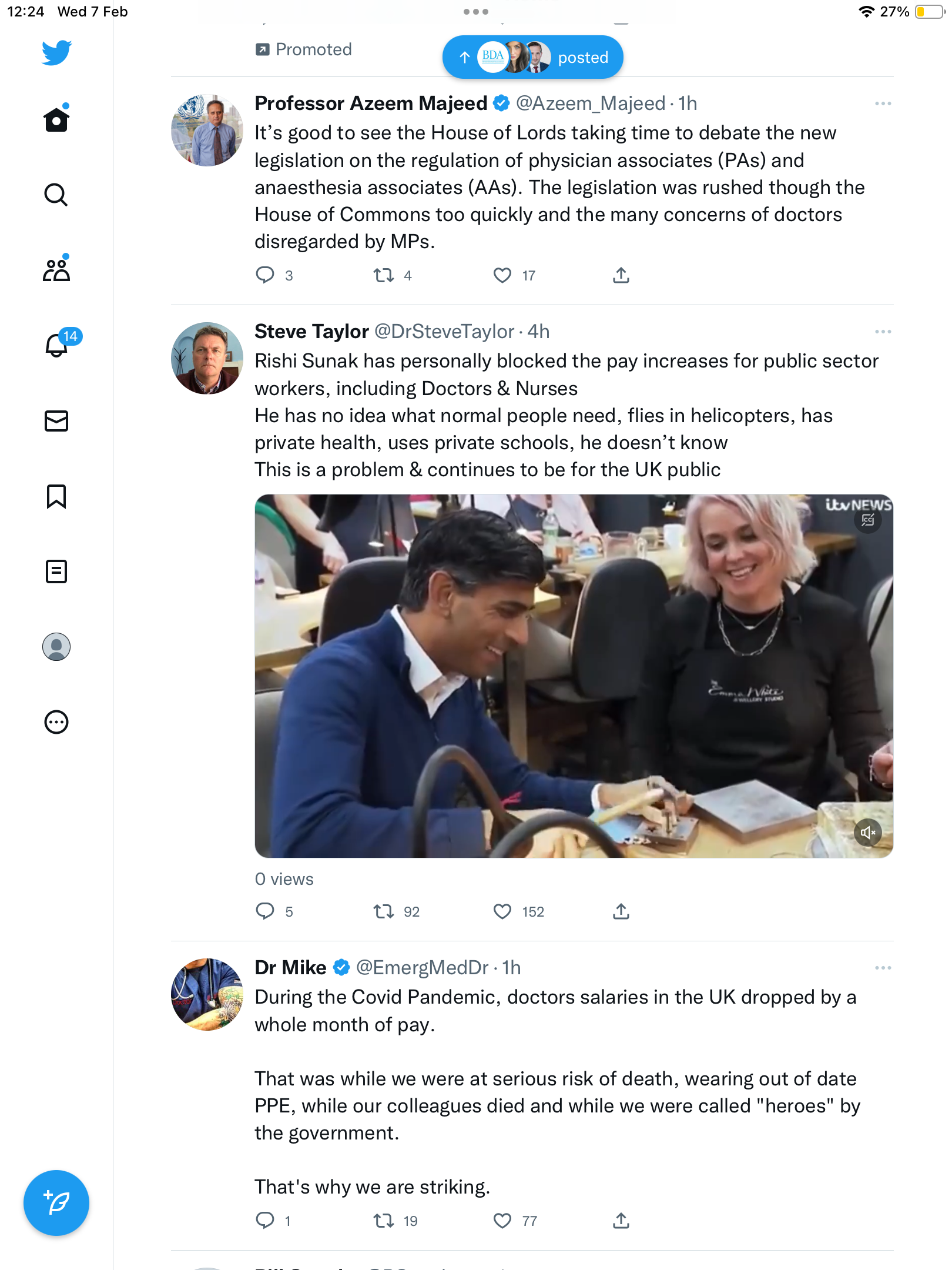952x1270 pixels.
Task: Open Notifications bell with 14 badge
Action: [x=56, y=345]
